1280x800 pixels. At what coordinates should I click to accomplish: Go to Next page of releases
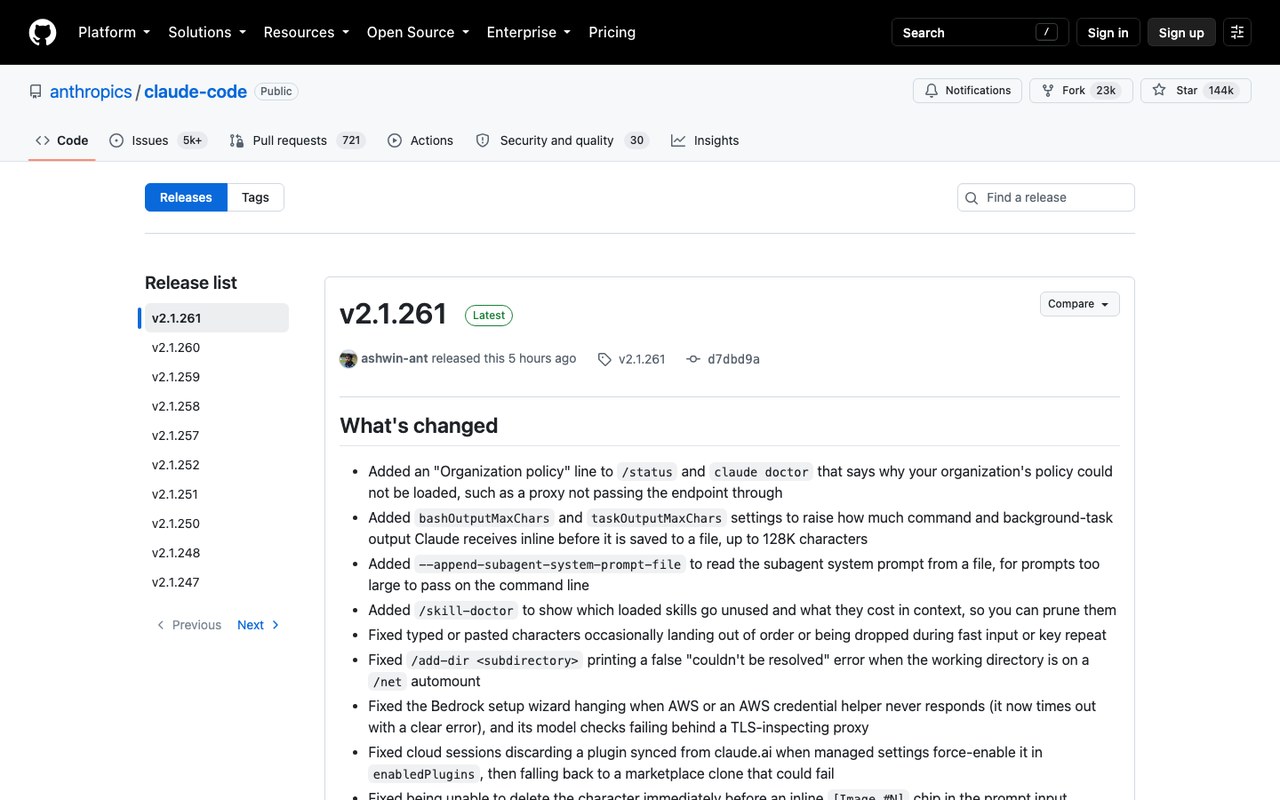pos(259,625)
